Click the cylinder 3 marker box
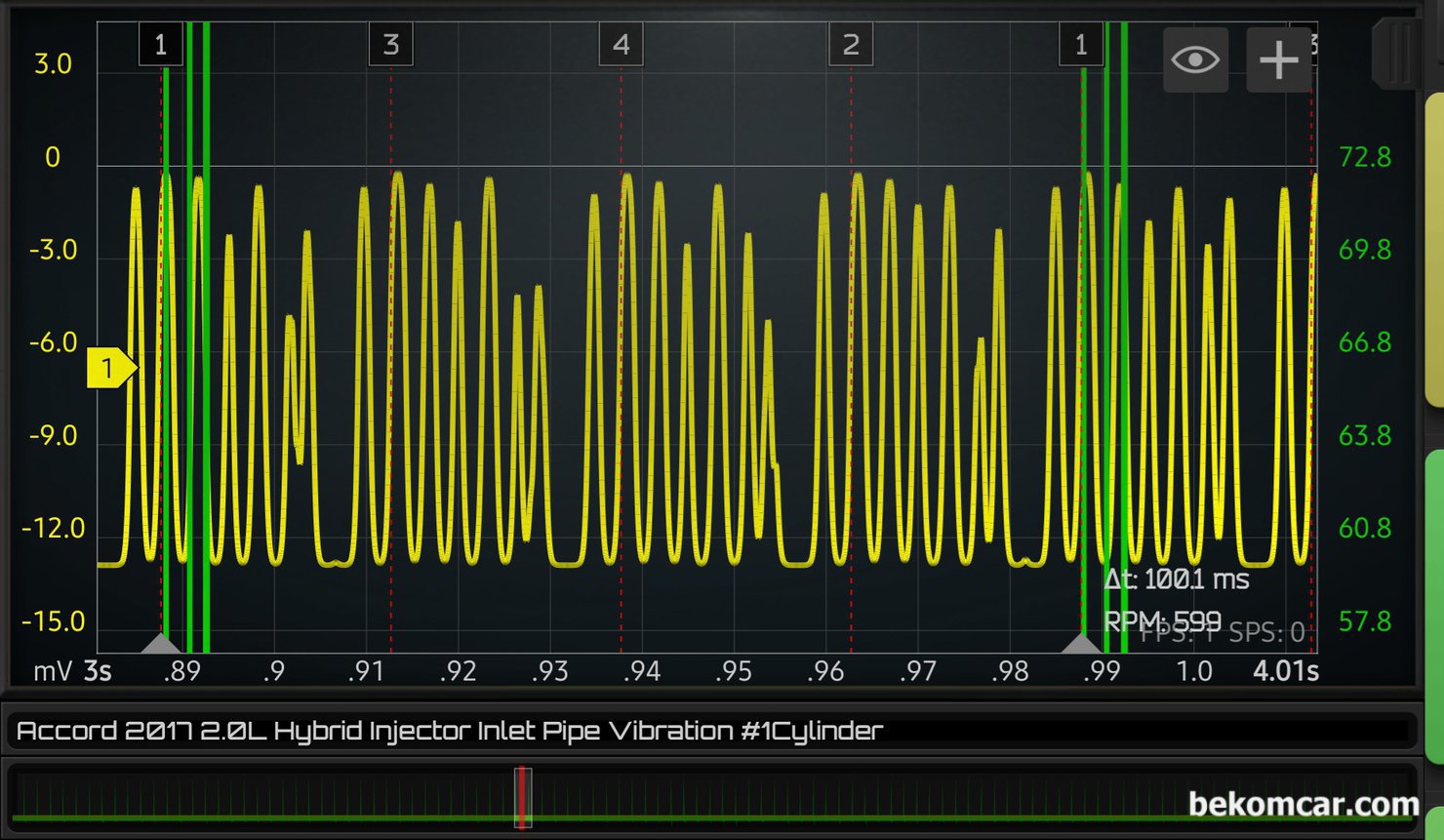The height and width of the screenshot is (840, 1444). click(390, 45)
